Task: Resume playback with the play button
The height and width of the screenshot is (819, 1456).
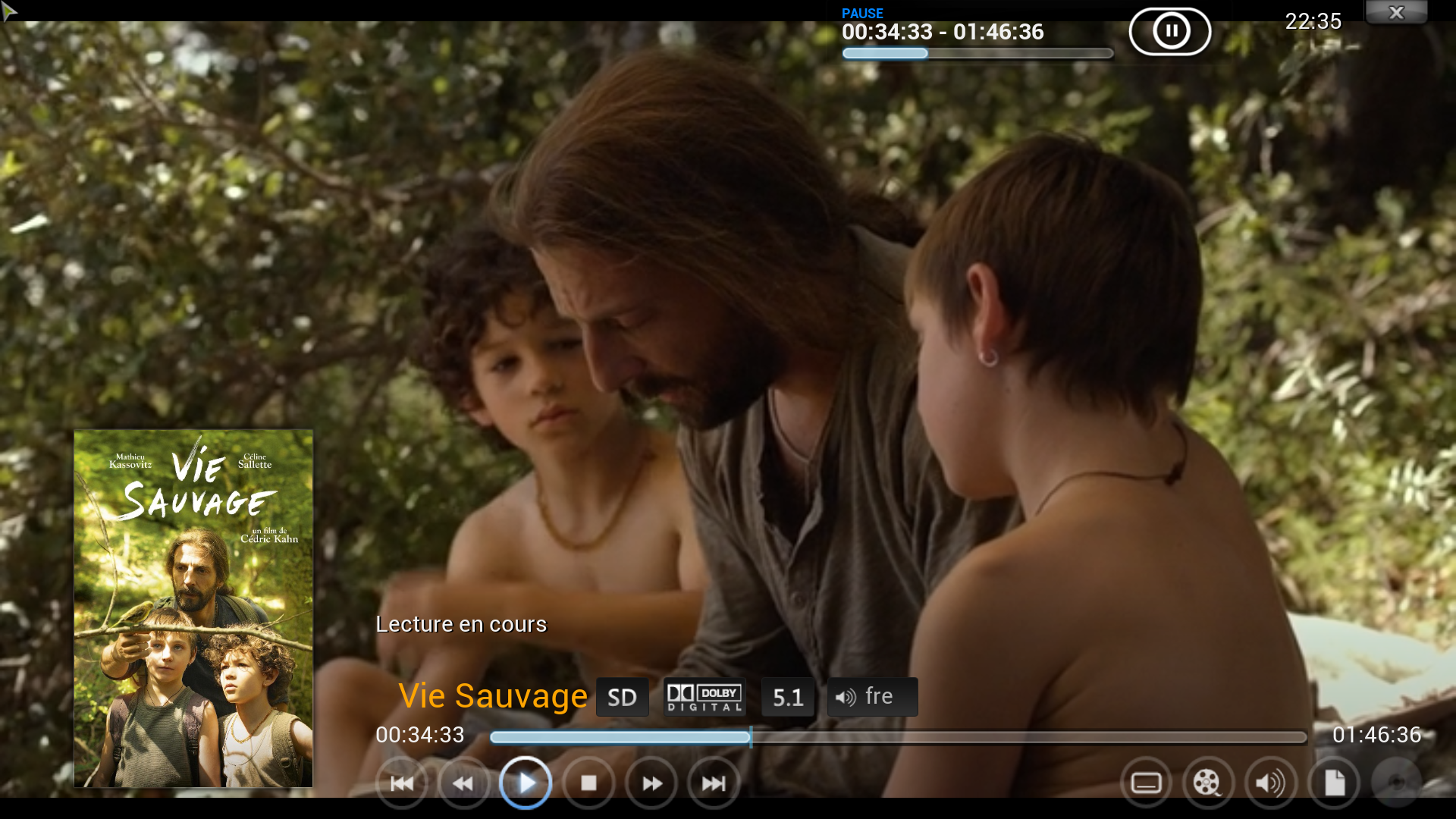Action: tap(526, 783)
